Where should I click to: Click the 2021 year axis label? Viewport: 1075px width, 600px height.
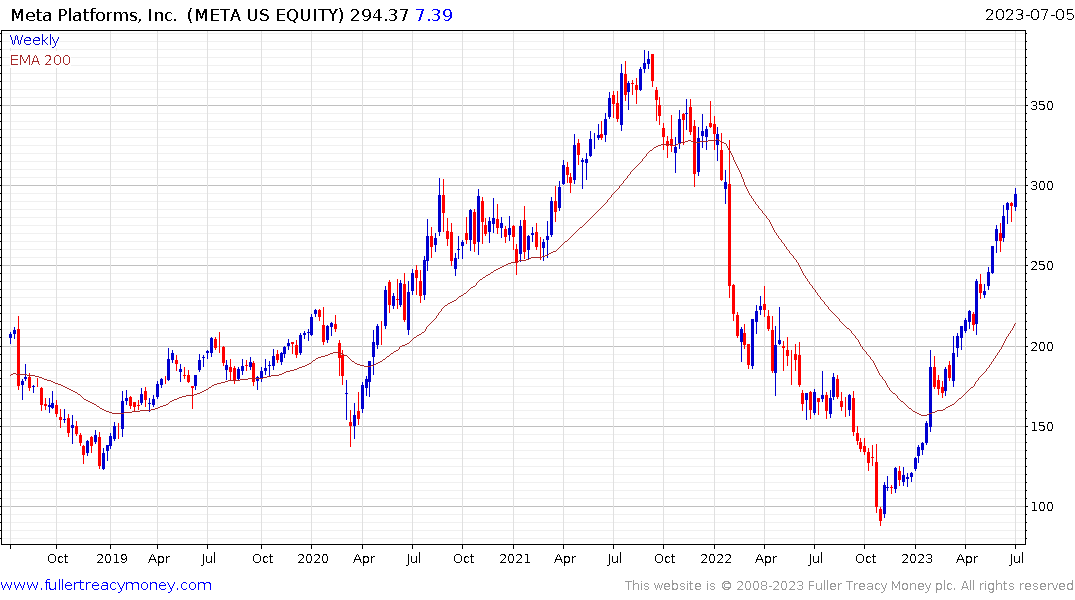point(515,558)
